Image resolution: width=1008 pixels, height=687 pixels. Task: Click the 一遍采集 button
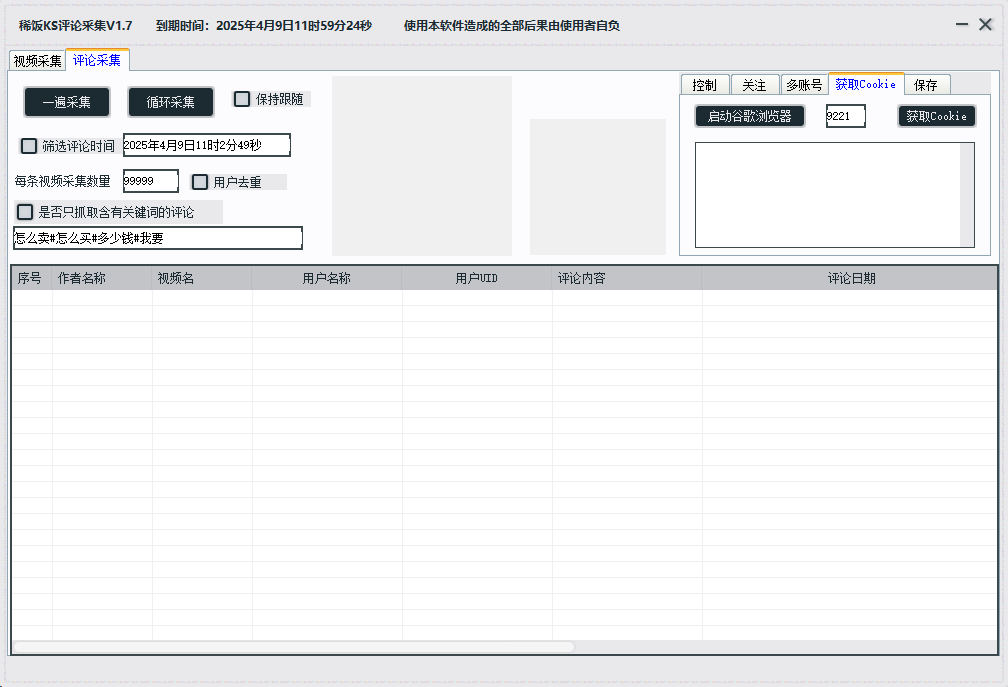click(67, 102)
